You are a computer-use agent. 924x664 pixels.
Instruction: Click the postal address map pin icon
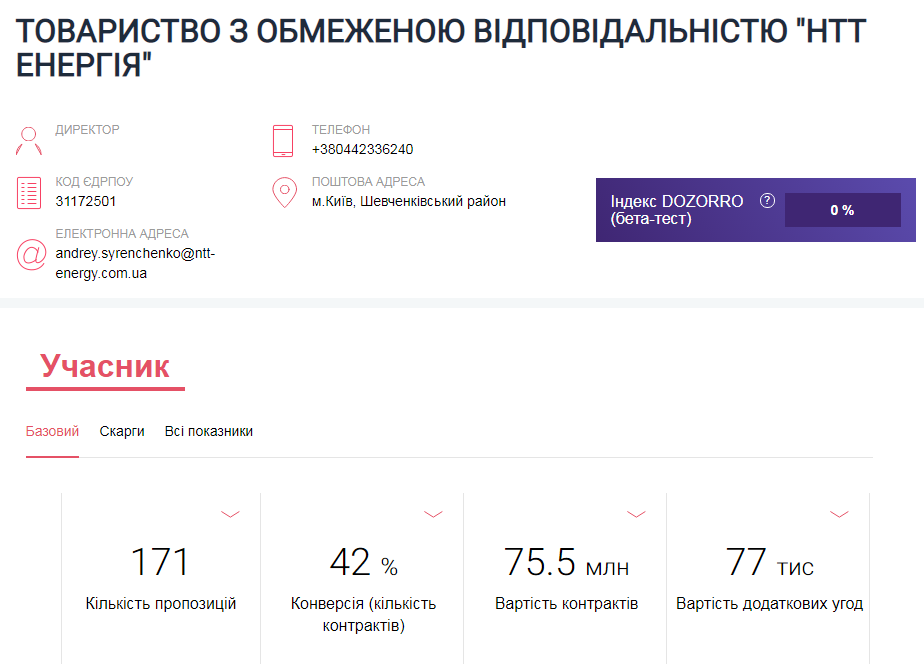pyautogui.click(x=285, y=192)
